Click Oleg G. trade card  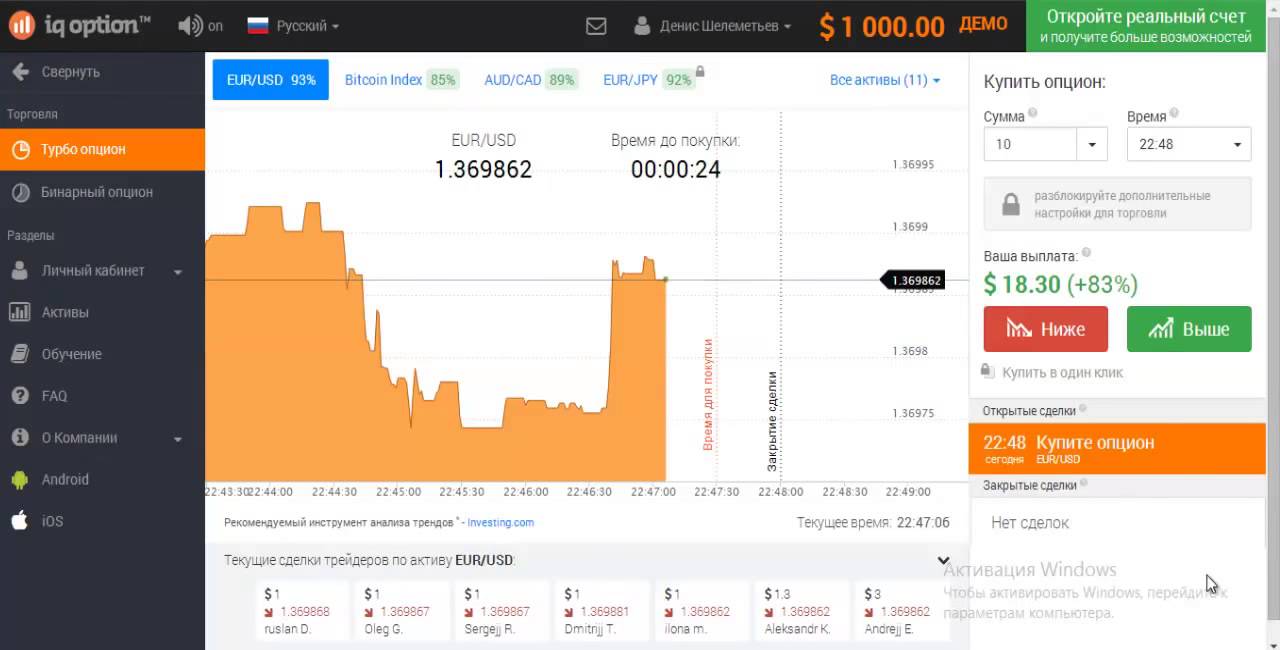point(403,611)
